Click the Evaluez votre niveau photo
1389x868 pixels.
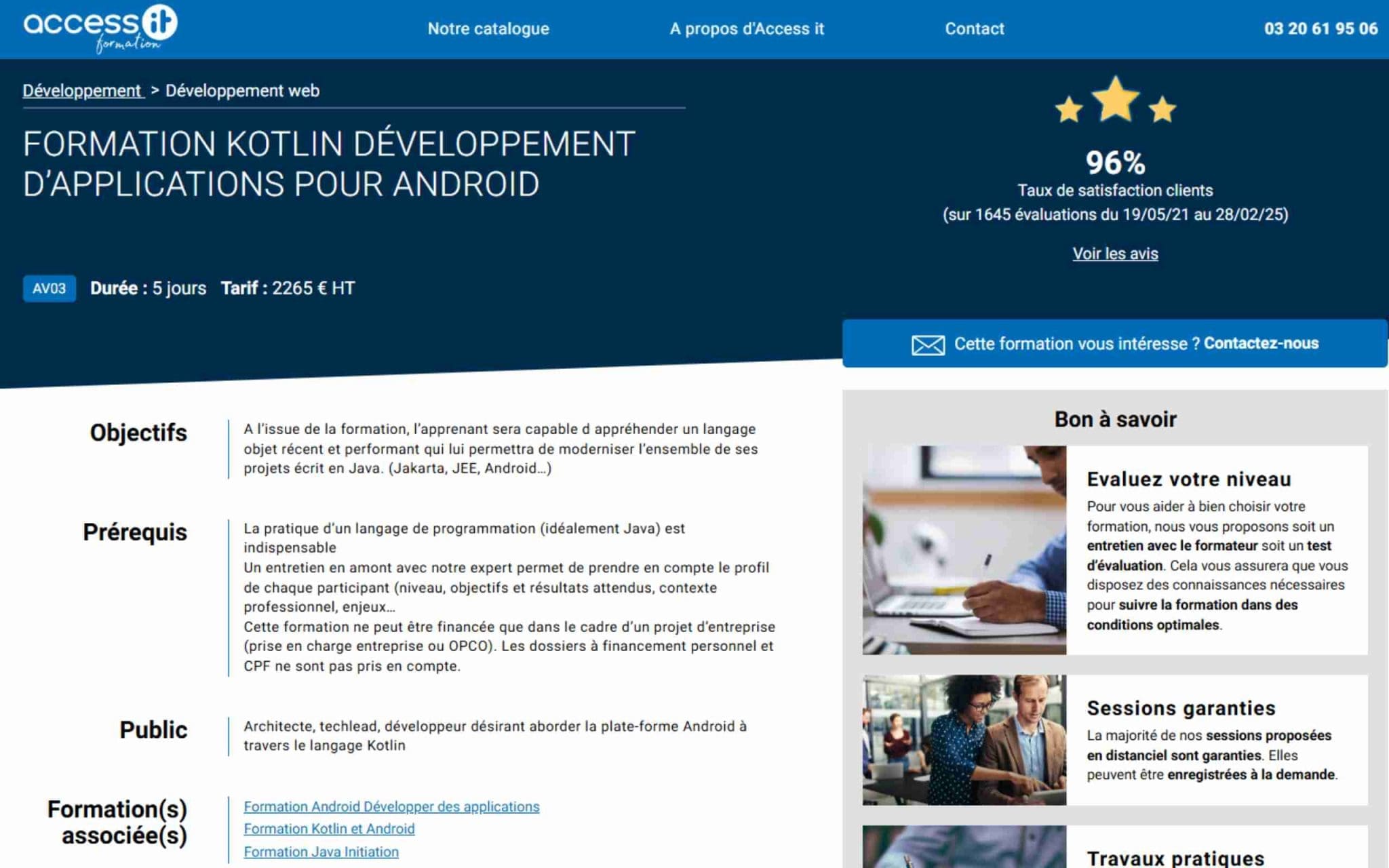tap(964, 550)
